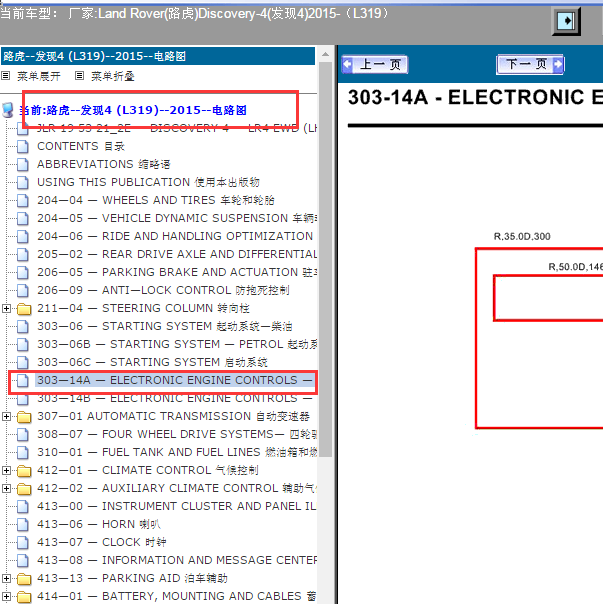This screenshot has height=604, width=603.
Task: Open 413-06 HORN 喇叭 entry
Action: tap(99, 524)
